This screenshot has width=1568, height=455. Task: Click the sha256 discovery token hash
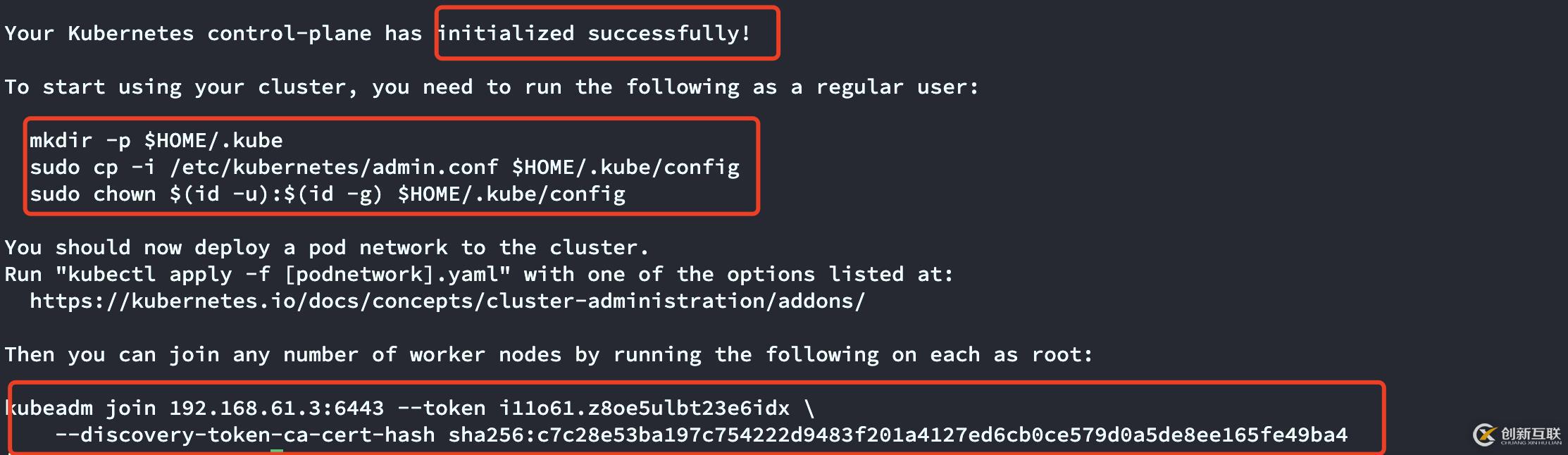click(898, 435)
